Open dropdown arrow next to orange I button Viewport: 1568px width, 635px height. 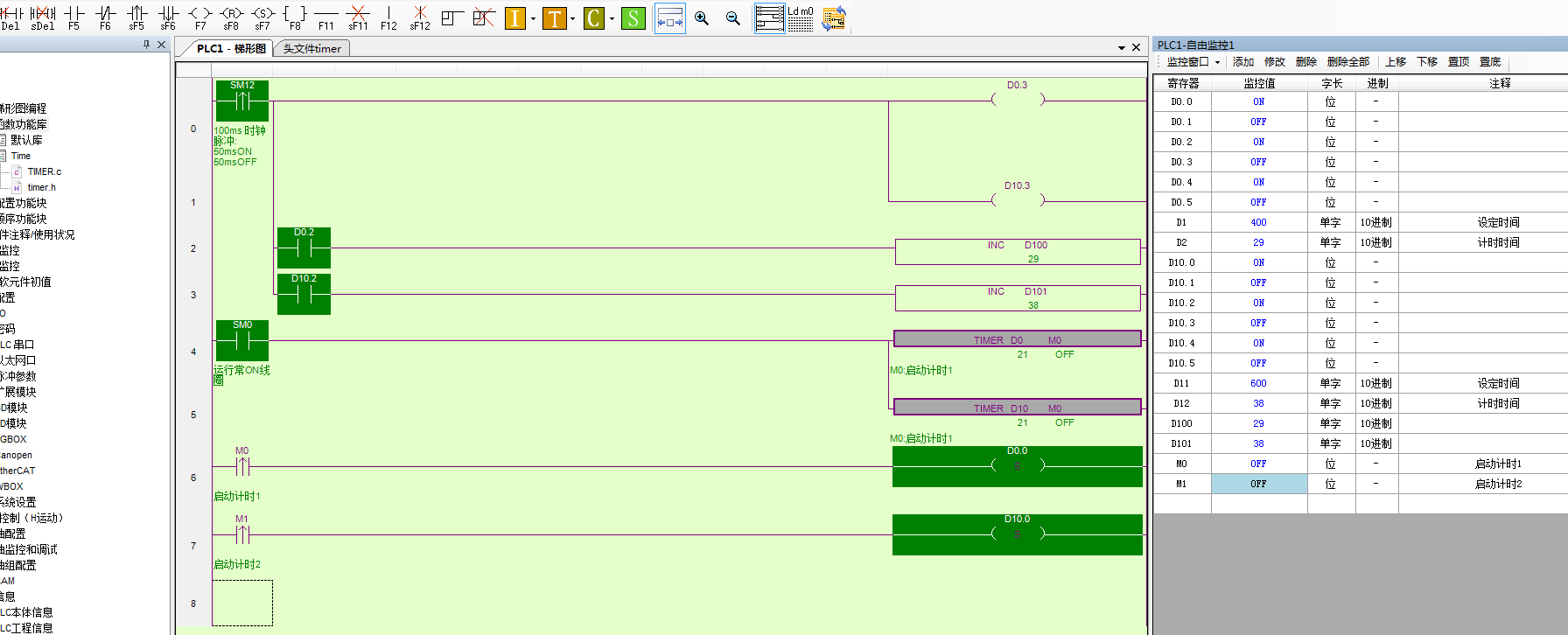tap(533, 19)
